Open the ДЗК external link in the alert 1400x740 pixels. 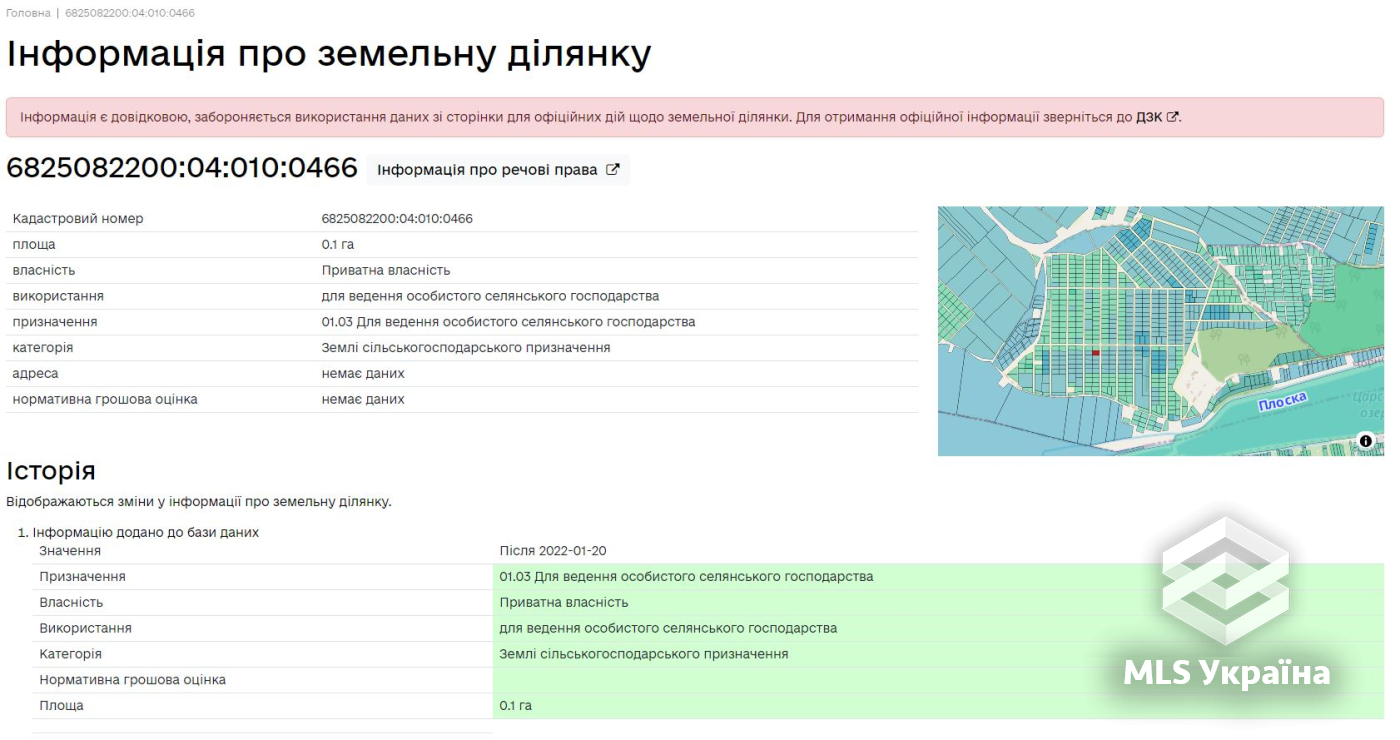1157,117
